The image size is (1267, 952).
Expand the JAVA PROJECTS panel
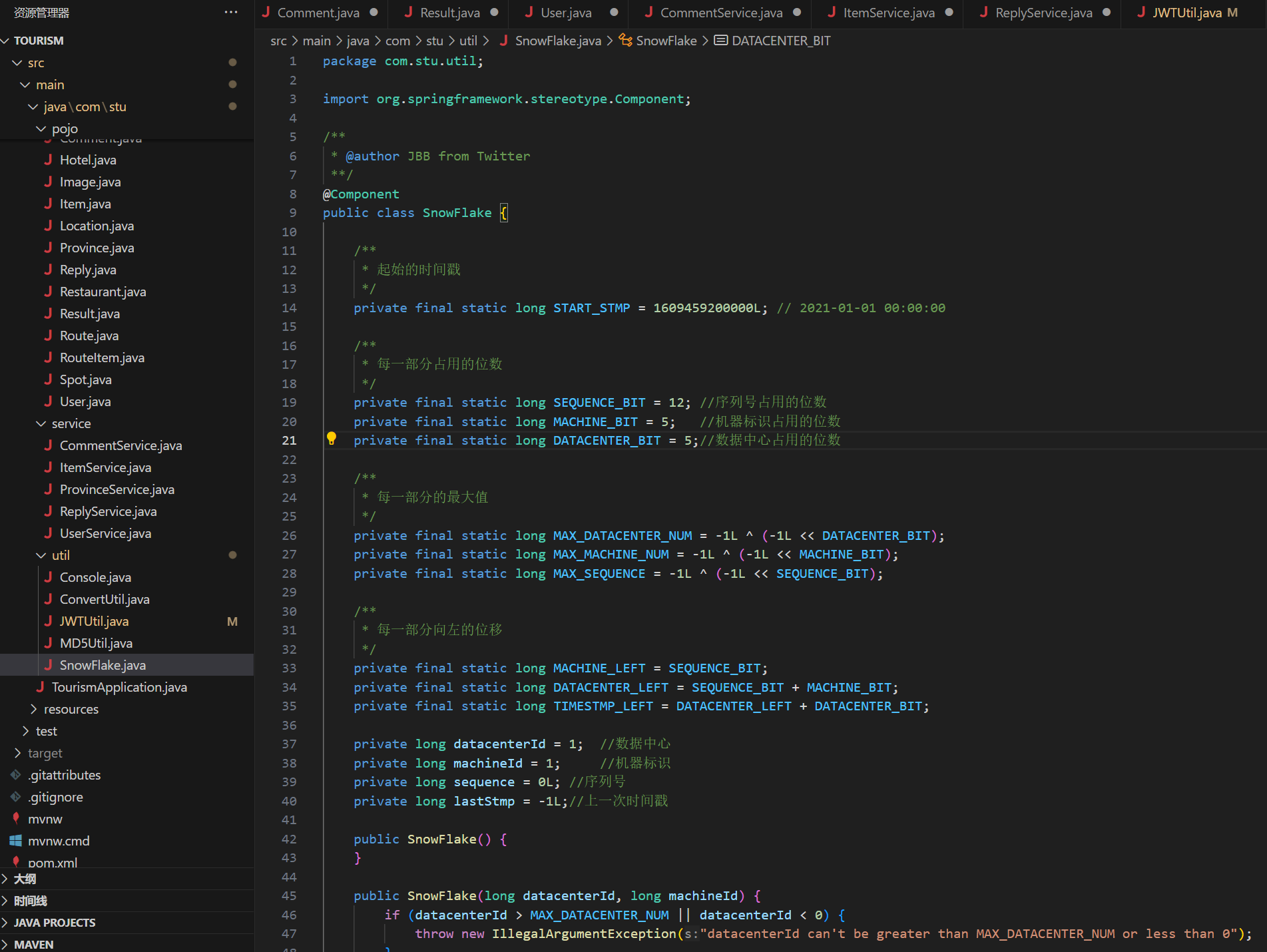click(54, 923)
